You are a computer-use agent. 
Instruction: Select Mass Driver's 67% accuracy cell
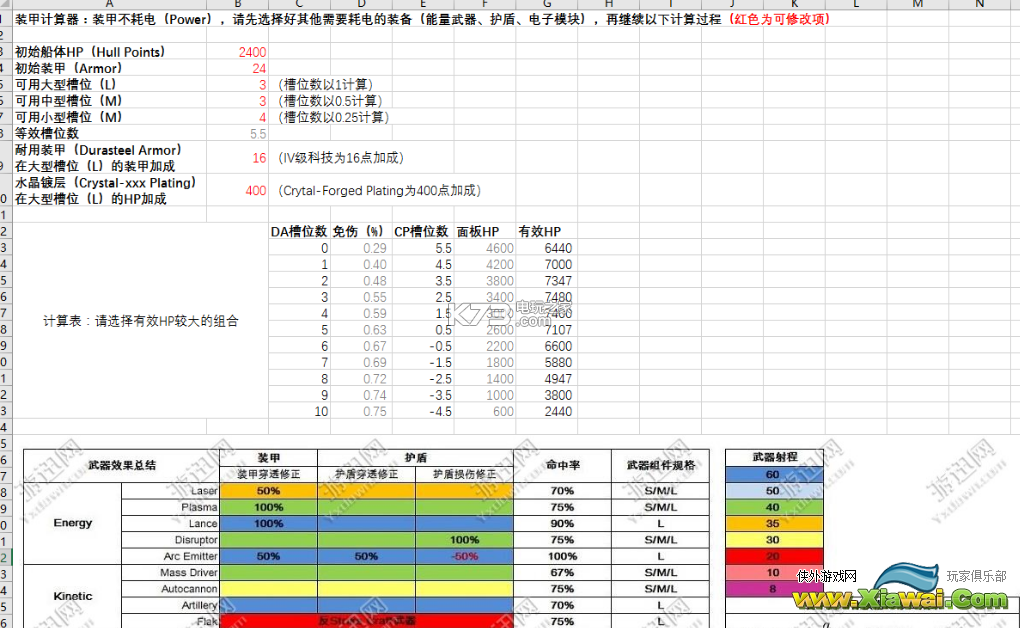click(x=562, y=573)
